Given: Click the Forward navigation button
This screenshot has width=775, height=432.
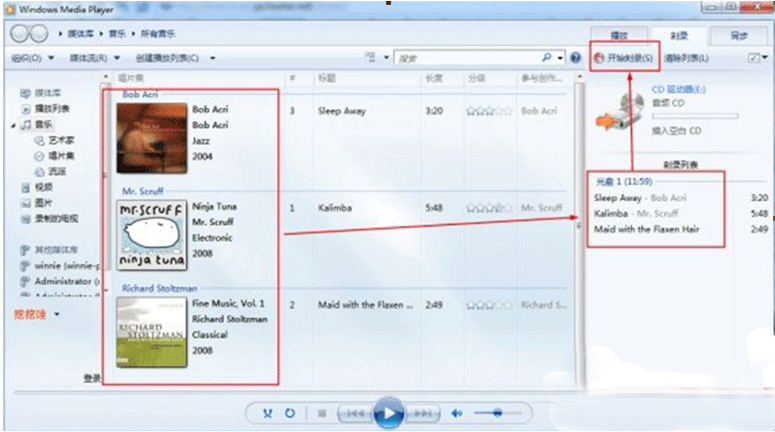Looking at the screenshot, I should (39, 34).
